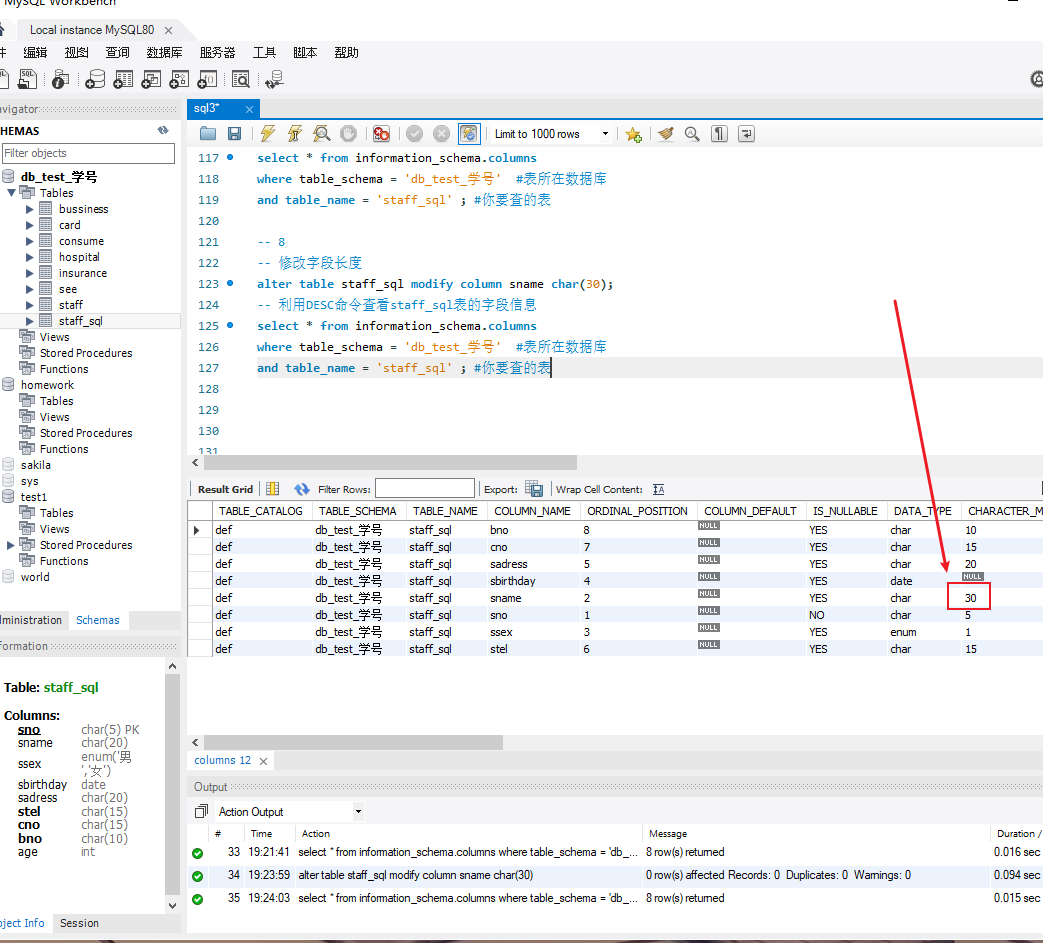Screen dimensions: 1043x943
Task: Expand the staff table in the schema tree
Action: pyautogui.click(x=30, y=305)
